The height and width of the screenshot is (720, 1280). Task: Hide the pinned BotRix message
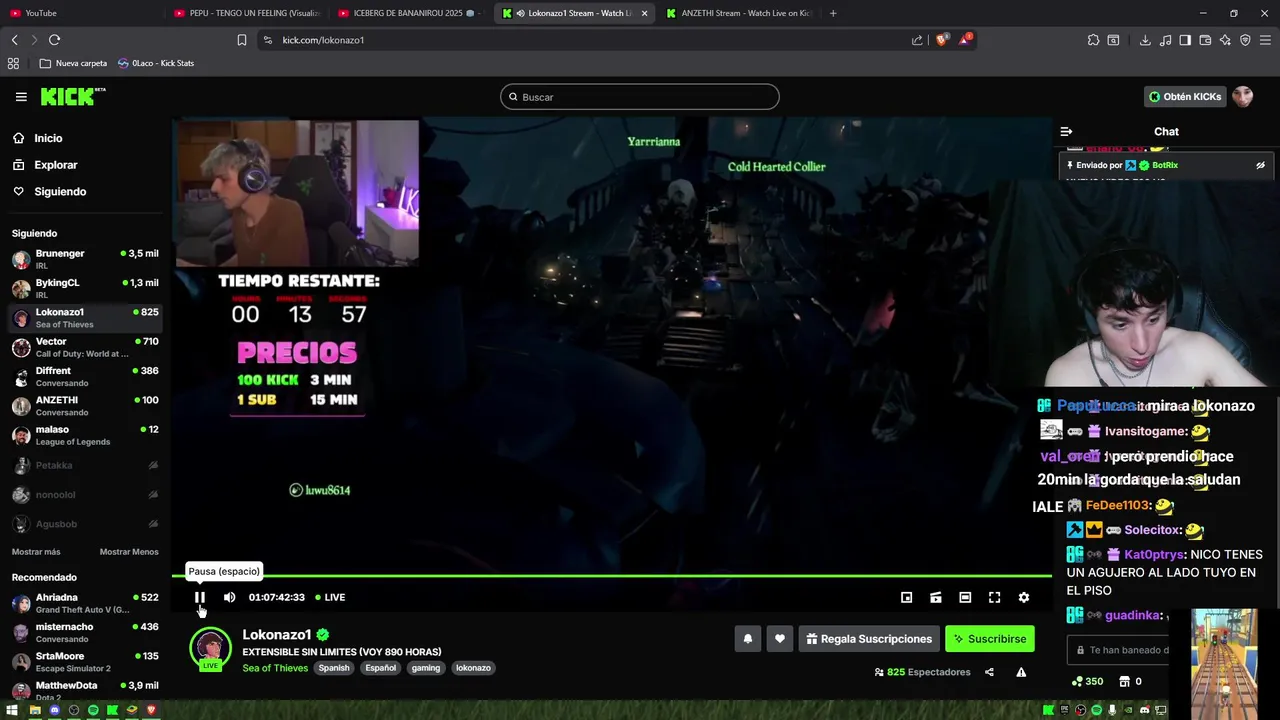point(1260,165)
